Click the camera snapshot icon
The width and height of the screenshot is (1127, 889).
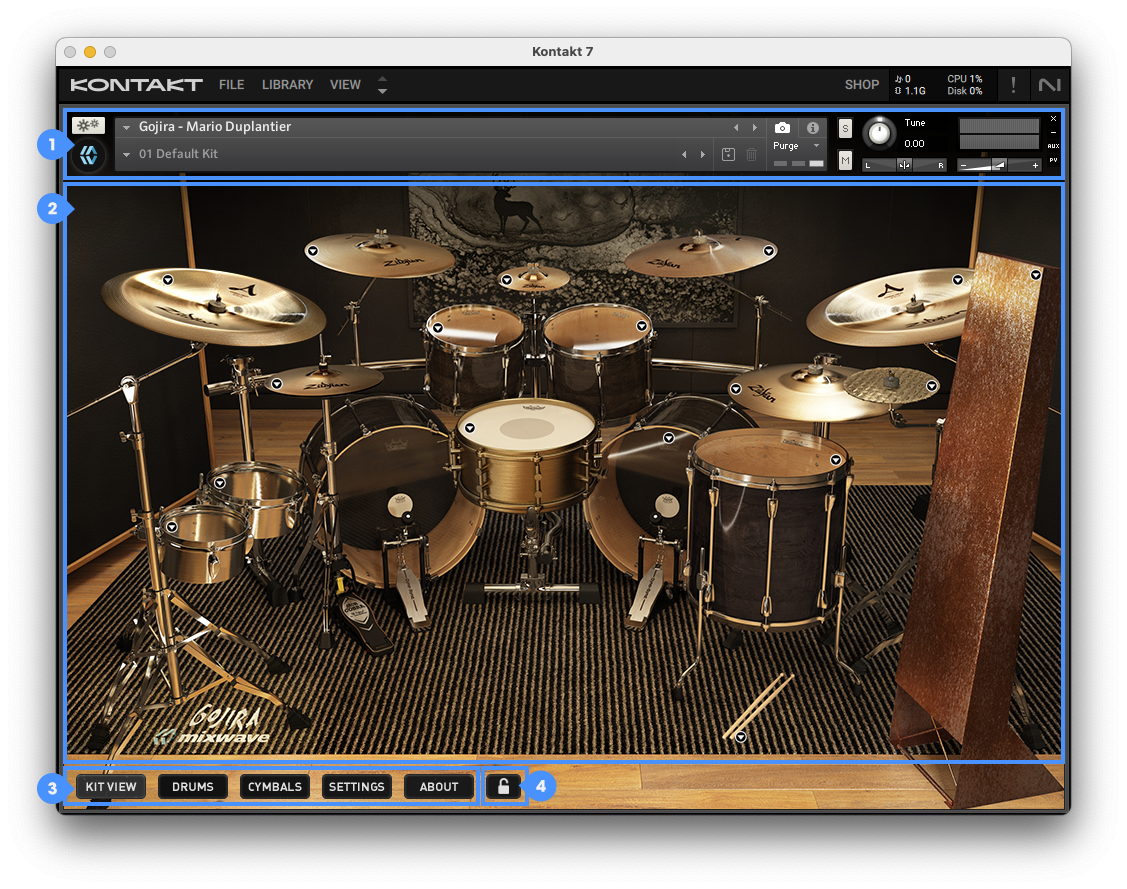tap(783, 128)
